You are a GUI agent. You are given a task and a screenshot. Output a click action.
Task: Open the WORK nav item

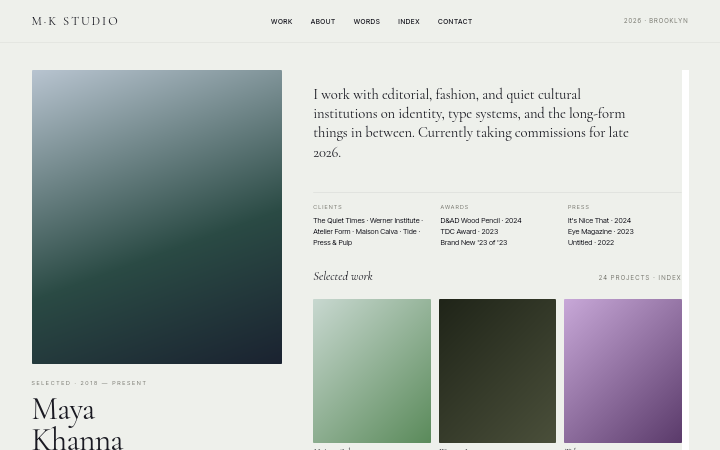(x=281, y=22)
